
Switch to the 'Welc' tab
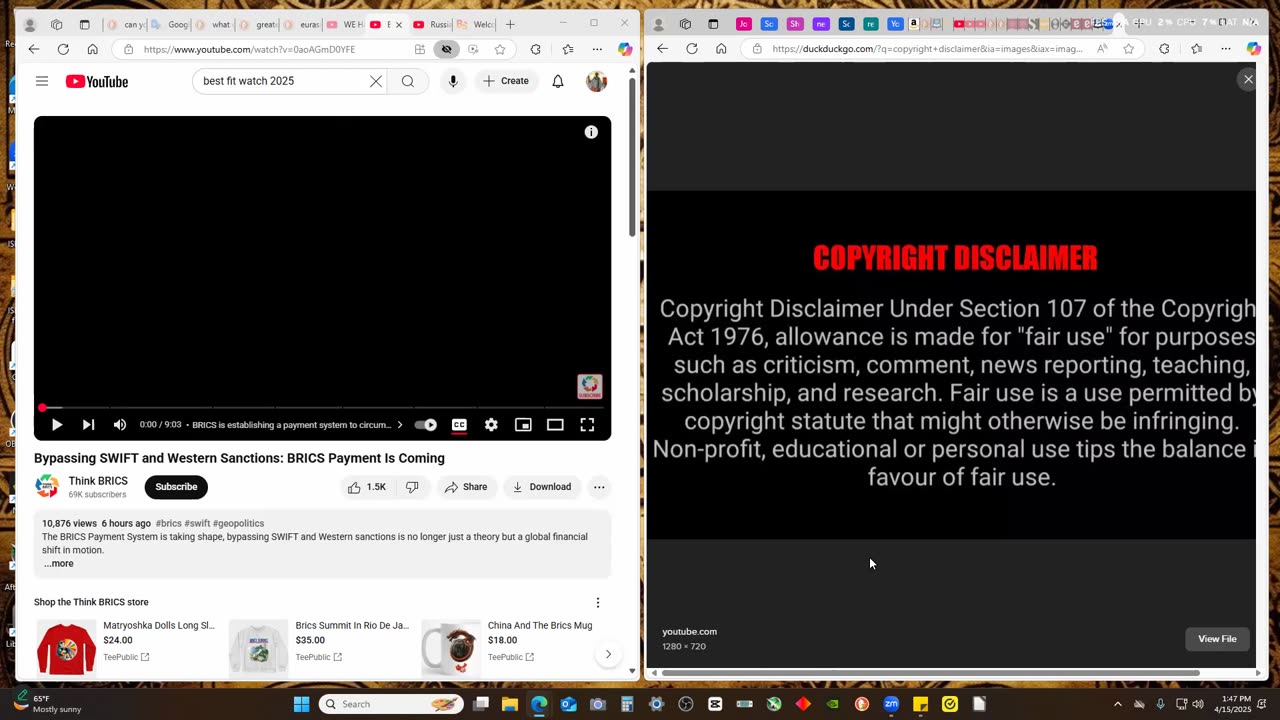475,24
